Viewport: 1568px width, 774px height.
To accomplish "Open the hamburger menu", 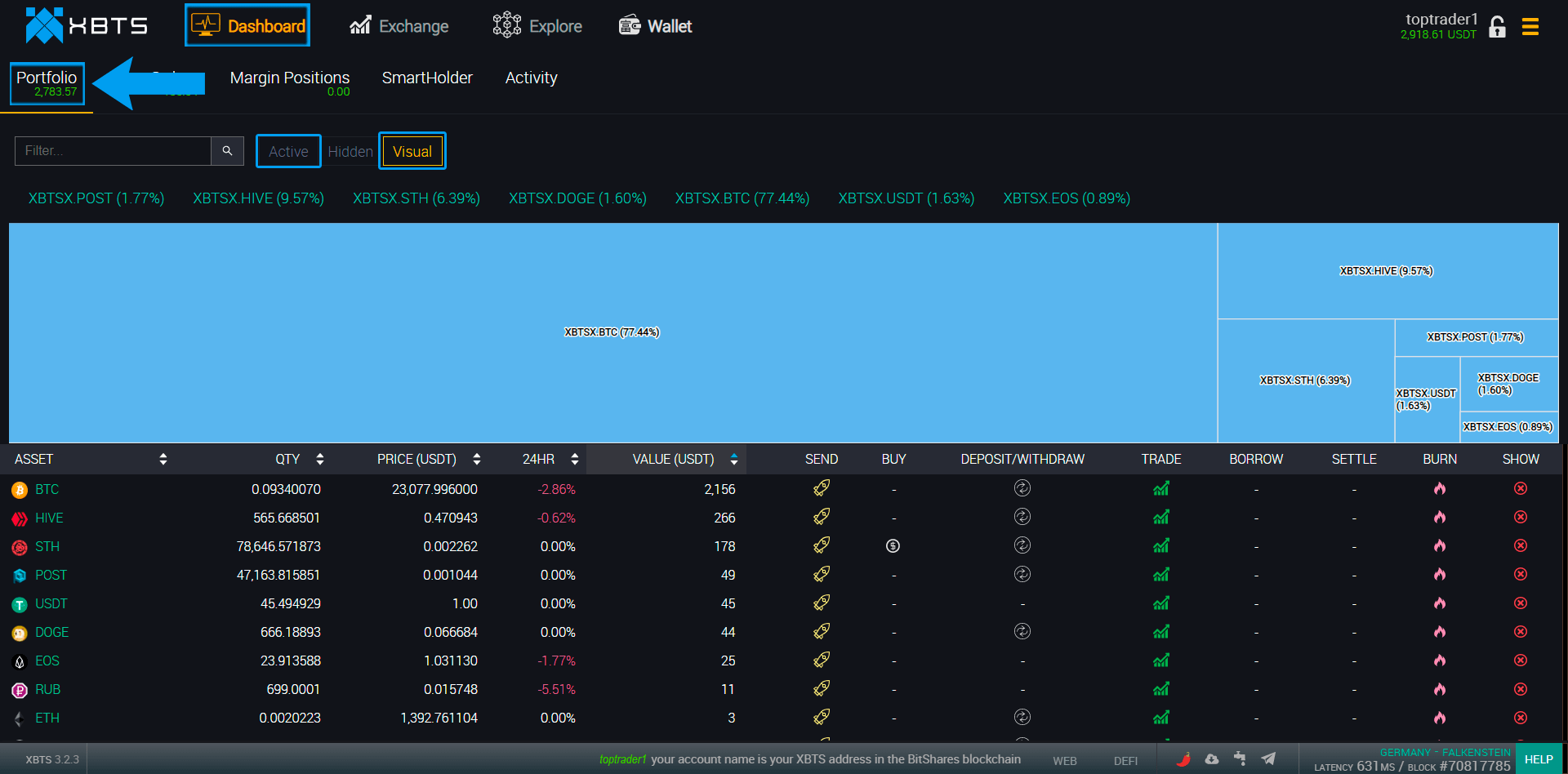I will 1530,27.
